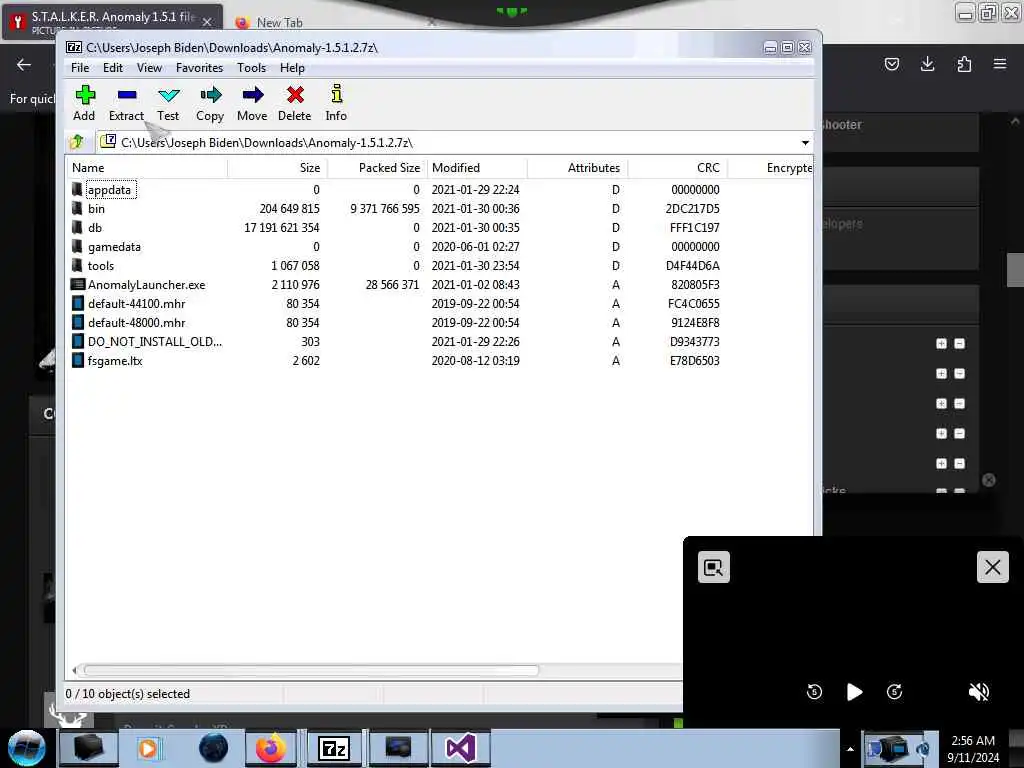This screenshot has height=768, width=1024.
Task: Go up one folder level
Action: [77, 142]
